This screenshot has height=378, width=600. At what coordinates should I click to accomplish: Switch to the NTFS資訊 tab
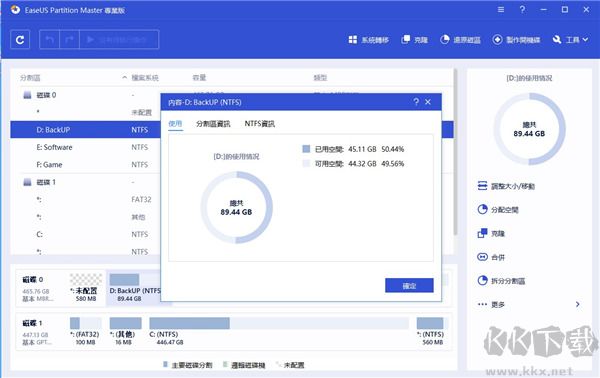pos(260,124)
